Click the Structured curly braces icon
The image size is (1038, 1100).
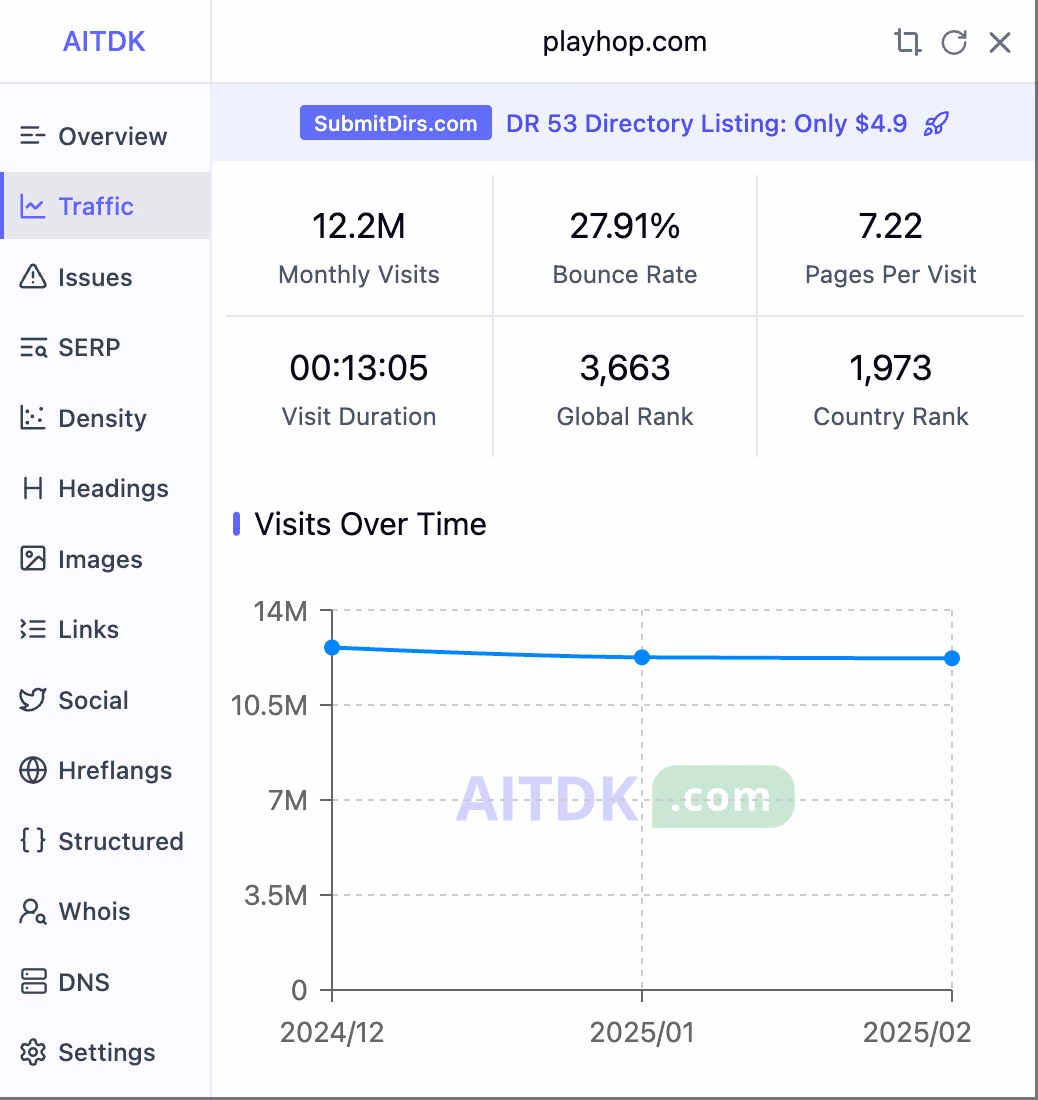33,840
